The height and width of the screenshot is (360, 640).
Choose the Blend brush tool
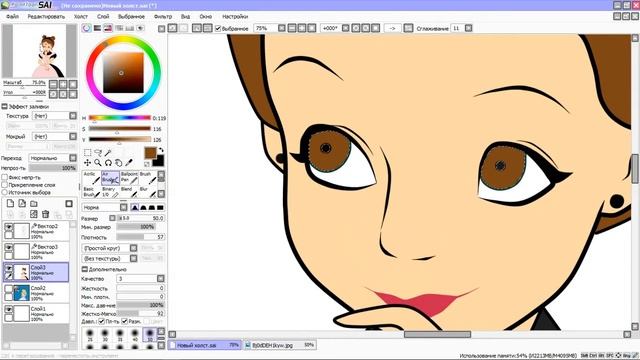129,192
